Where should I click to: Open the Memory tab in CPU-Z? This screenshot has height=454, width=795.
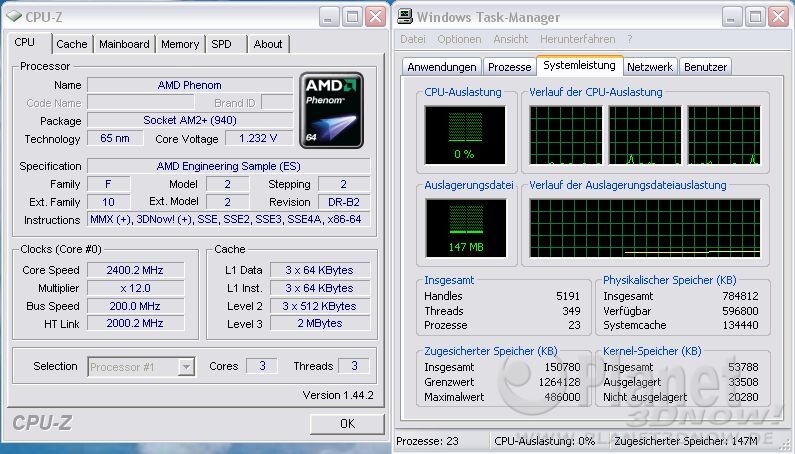180,44
